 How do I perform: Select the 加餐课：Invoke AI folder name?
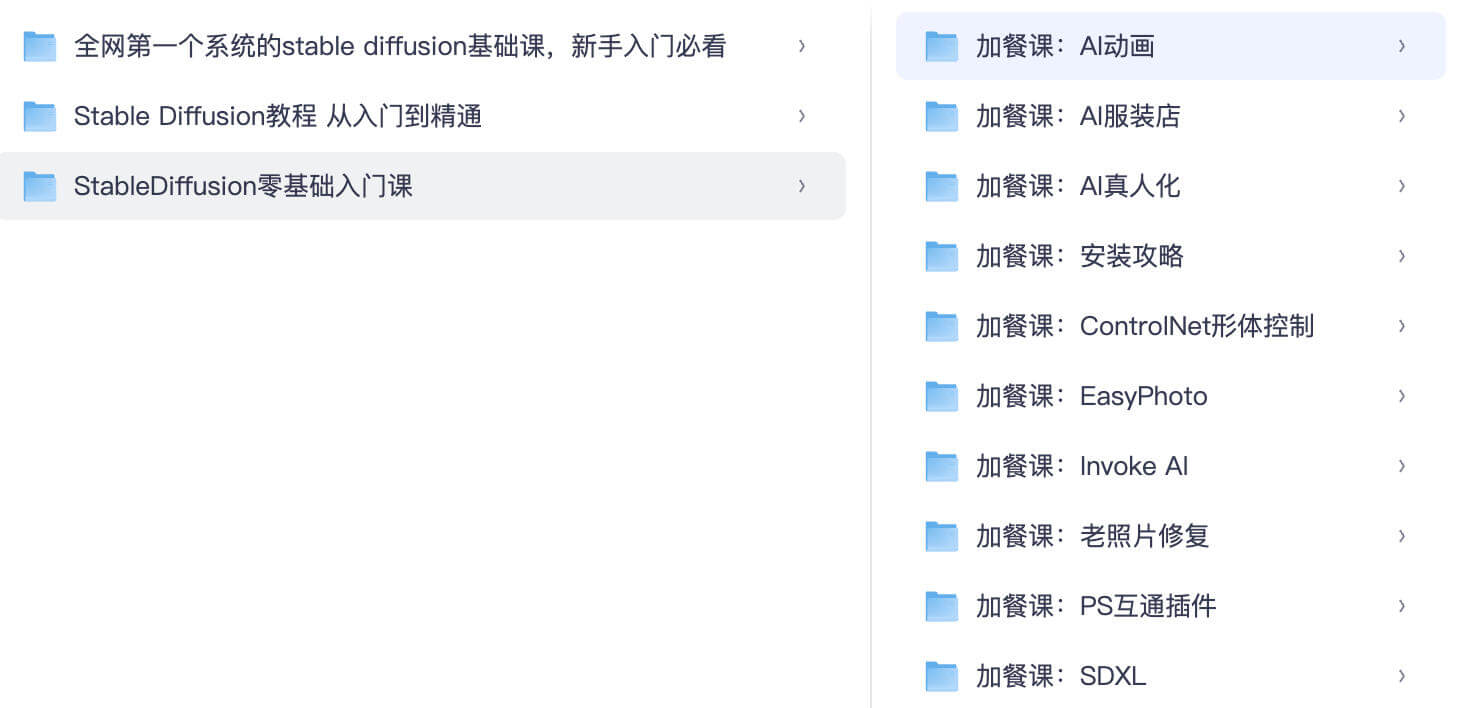[x=1082, y=466]
